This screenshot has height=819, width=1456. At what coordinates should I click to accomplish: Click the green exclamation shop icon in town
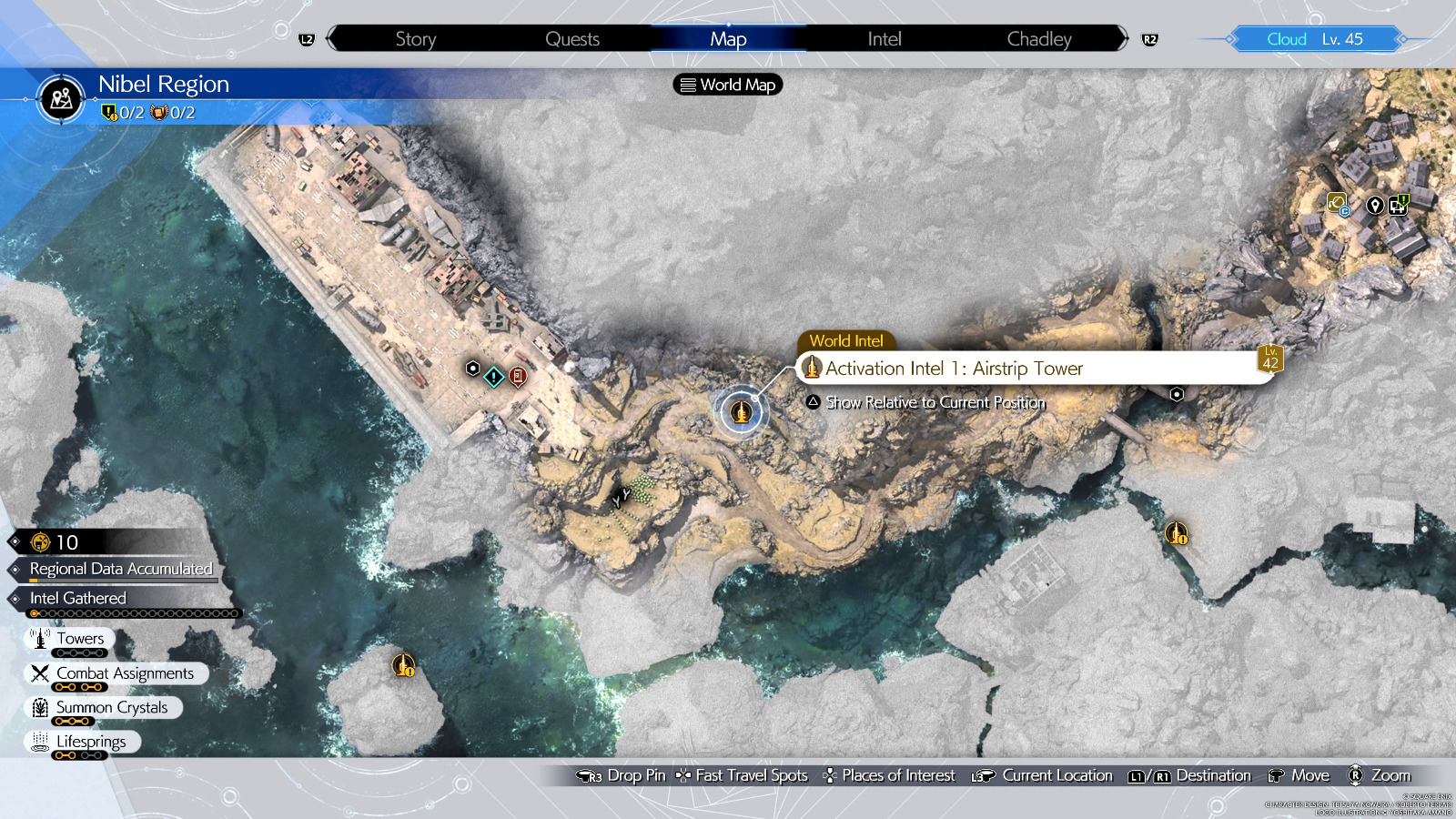(x=1399, y=205)
